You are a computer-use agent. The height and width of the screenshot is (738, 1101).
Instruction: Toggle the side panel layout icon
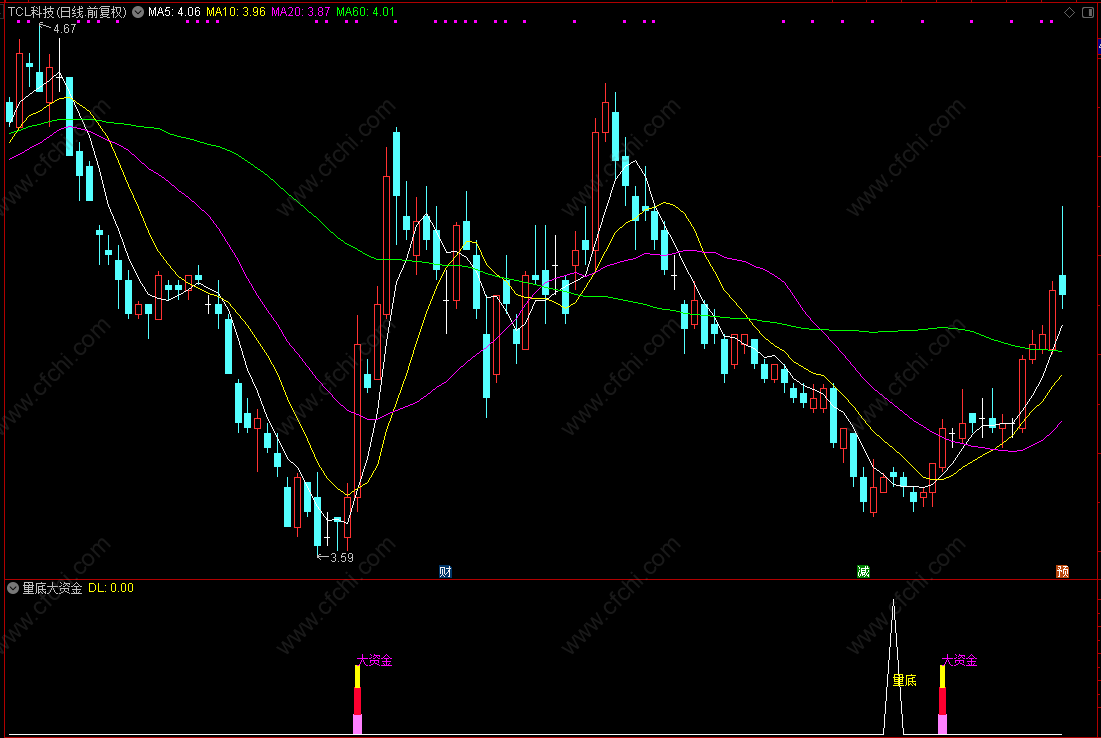[x=1088, y=13]
